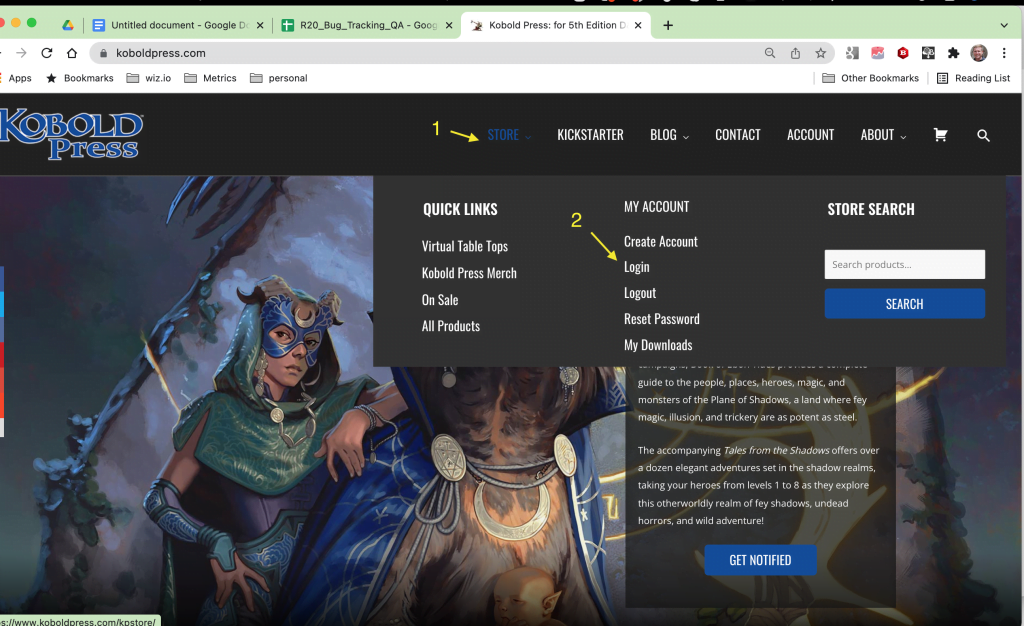Expand the tab search chevron
This screenshot has width=1024, height=626.
pos(1004,25)
